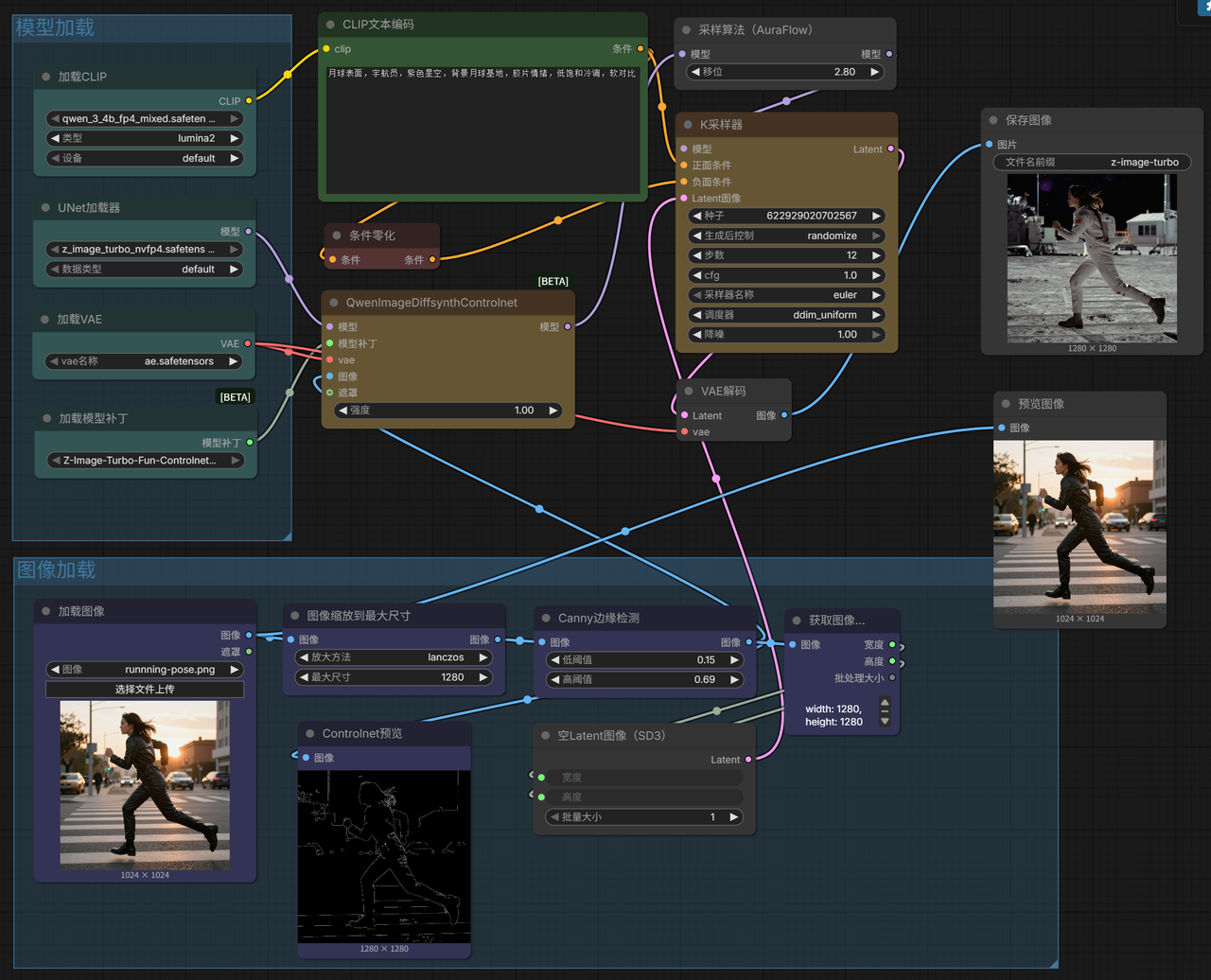Click the blue puzzle-piece extension icon top right
1211x980 pixels.
(x=1203, y=6)
